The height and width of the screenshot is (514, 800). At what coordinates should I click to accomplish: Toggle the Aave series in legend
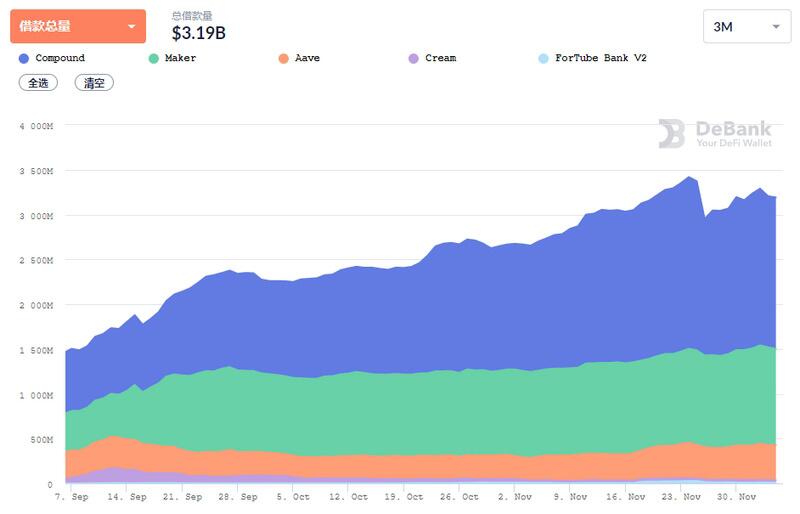pos(299,58)
